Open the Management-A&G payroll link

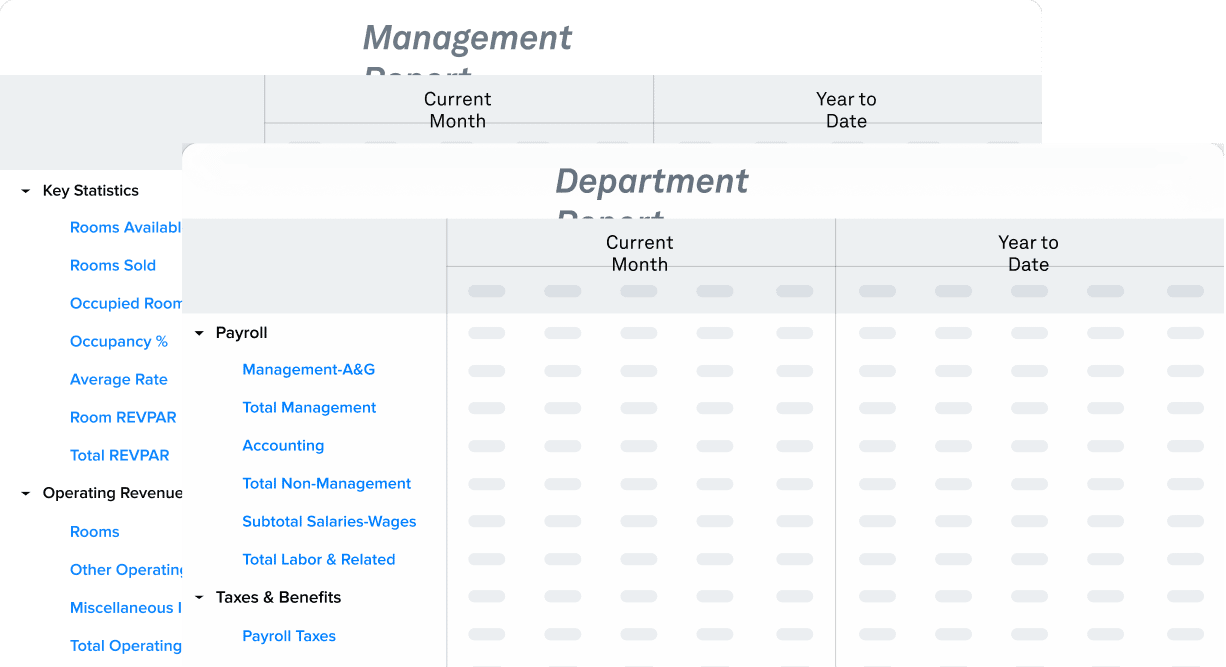coord(309,370)
